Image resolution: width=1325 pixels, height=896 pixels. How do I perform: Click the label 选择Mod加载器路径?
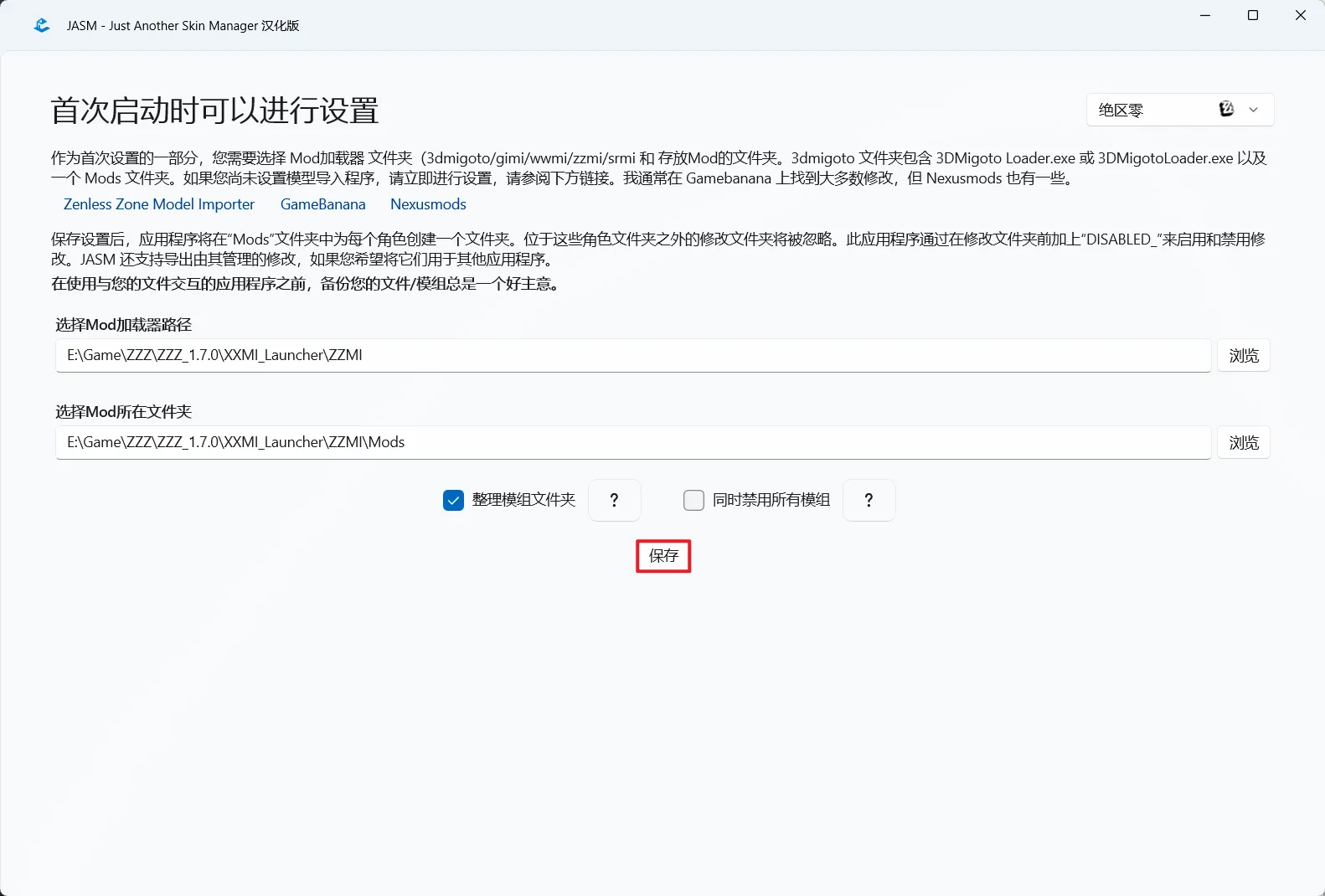[124, 325]
